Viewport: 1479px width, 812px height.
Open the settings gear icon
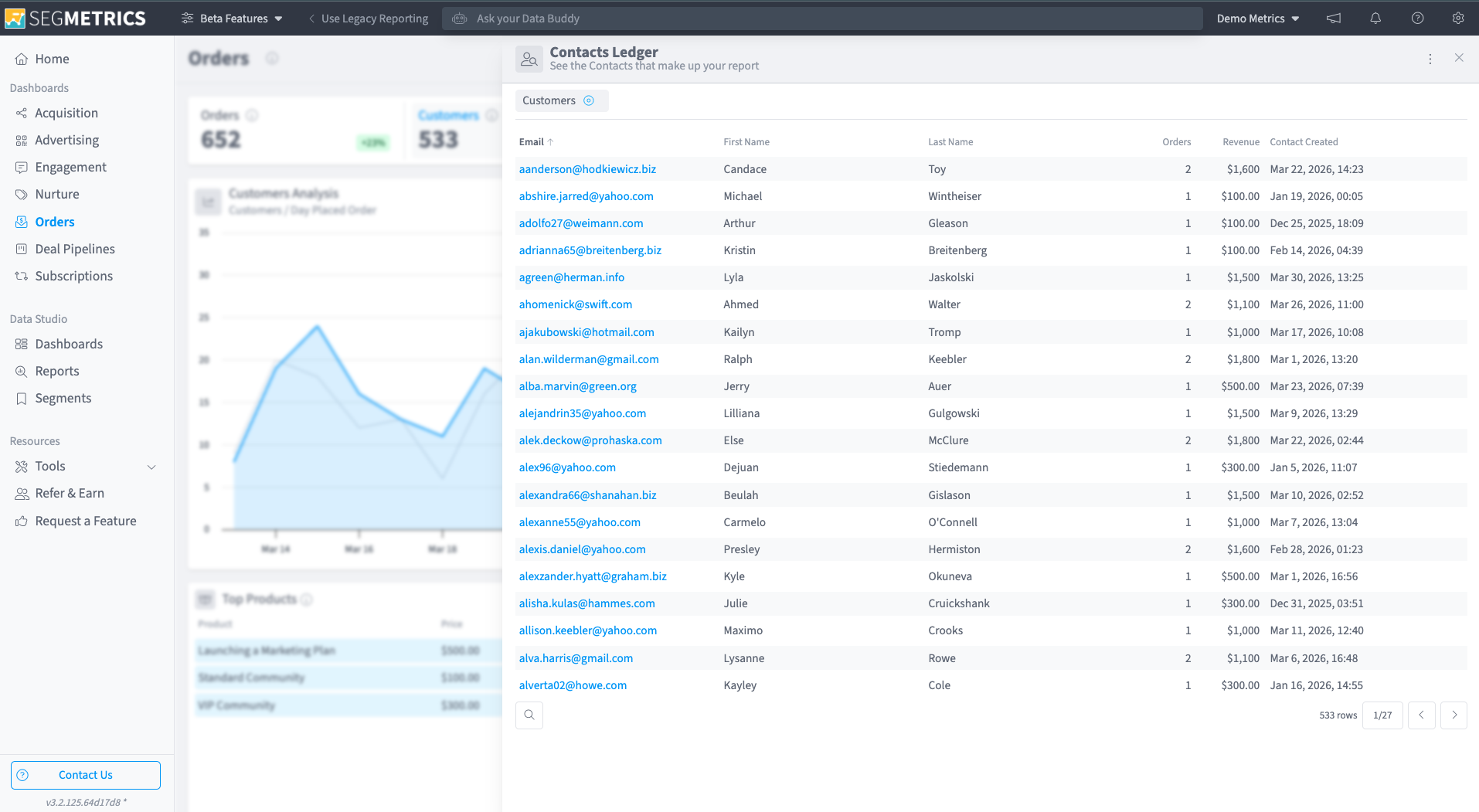(x=1458, y=19)
